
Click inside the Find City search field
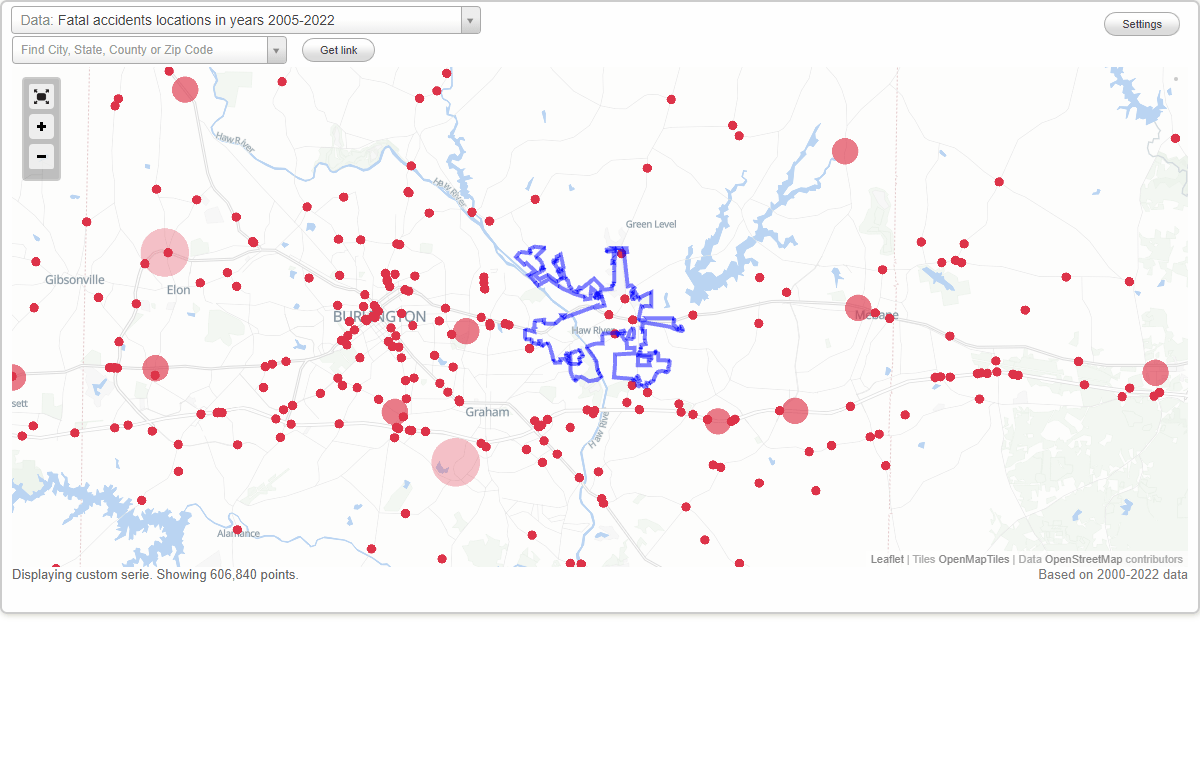pos(140,49)
